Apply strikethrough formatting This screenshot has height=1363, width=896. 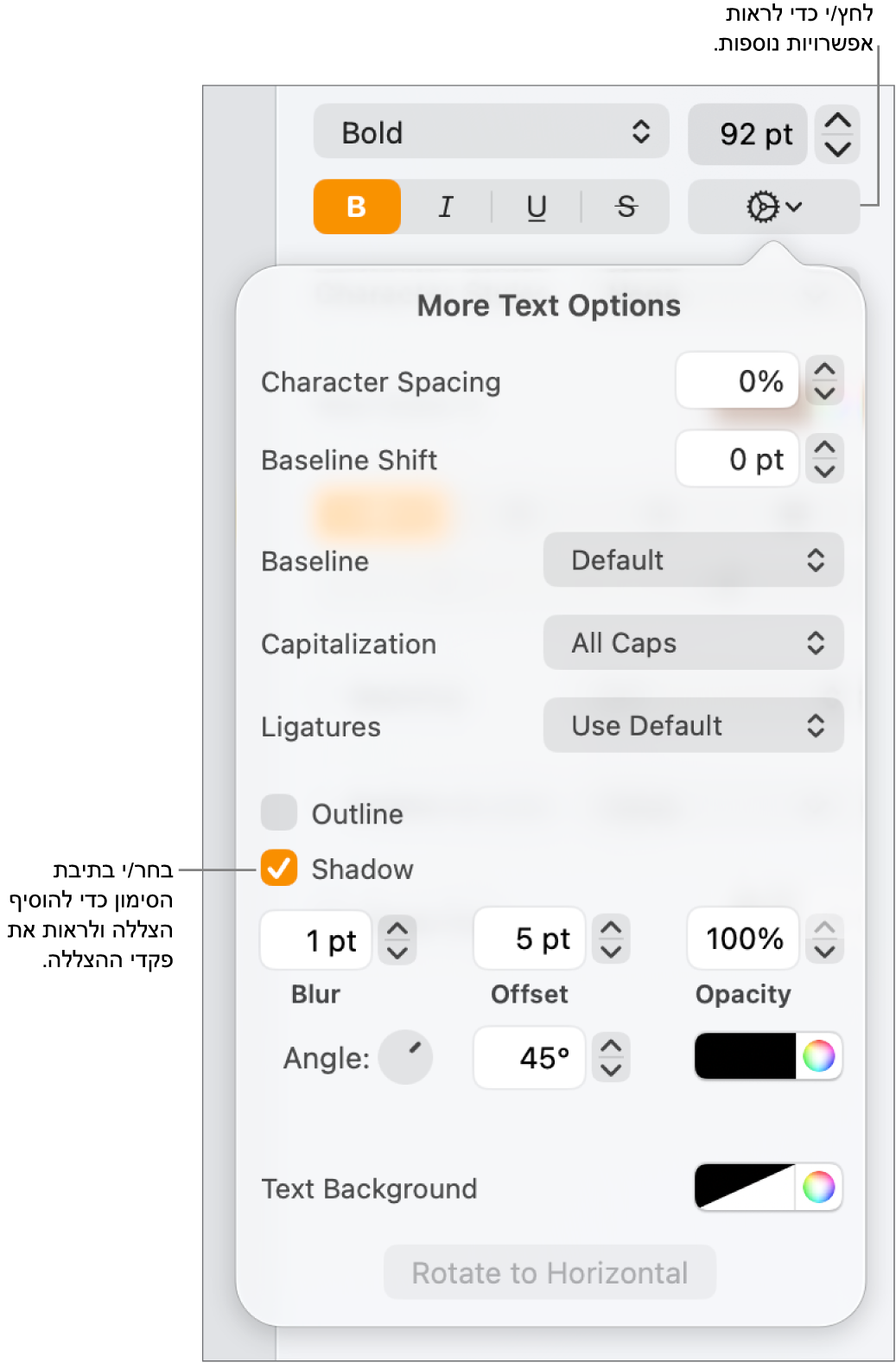[x=626, y=207]
